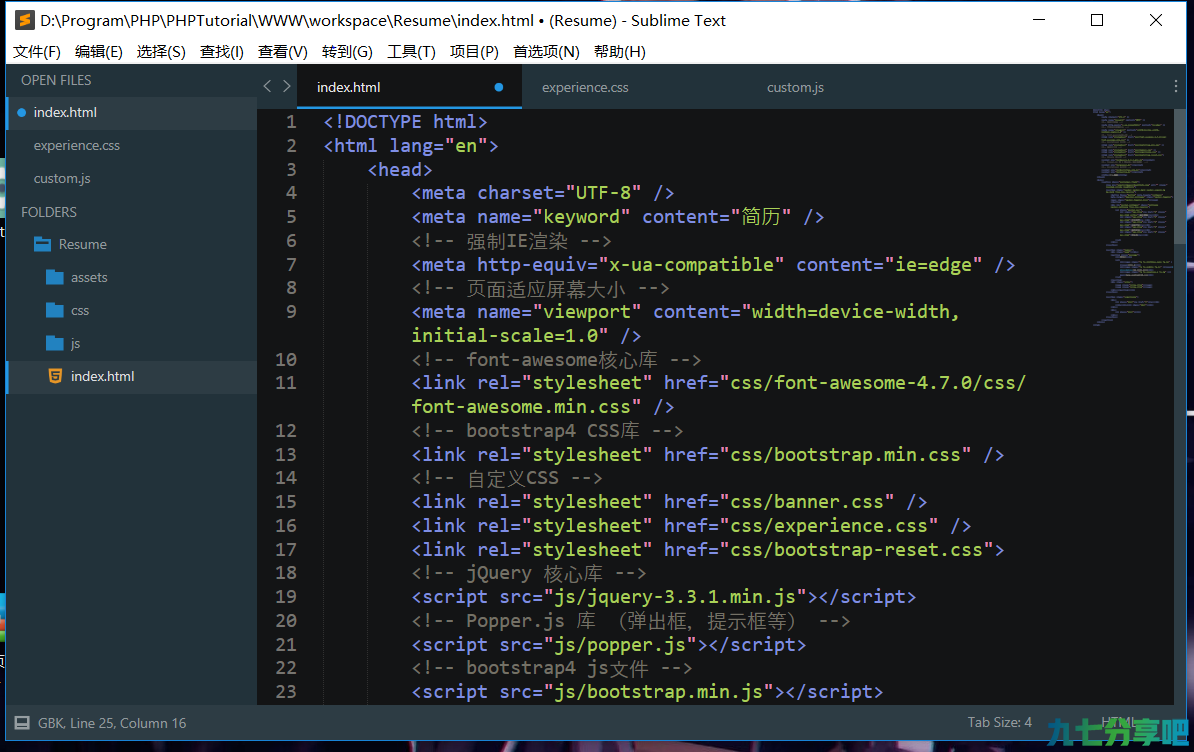Switch to the custom.js tab
The width and height of the screenshot is (1194, 752).
click(795, 88)
